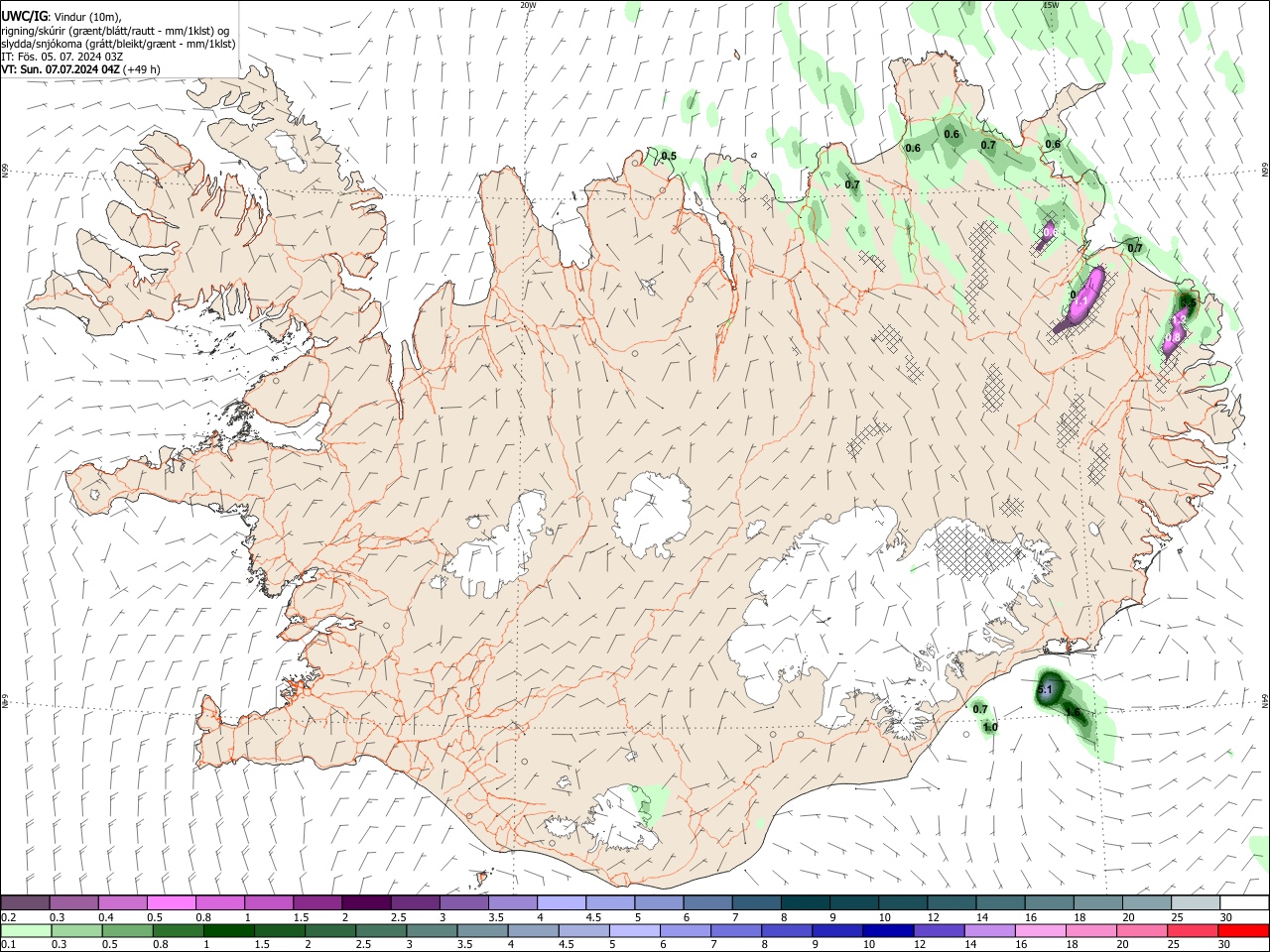Click the '0.2' label under snow legend
The height and width of the screenshot is (952, 1270).
9,917
